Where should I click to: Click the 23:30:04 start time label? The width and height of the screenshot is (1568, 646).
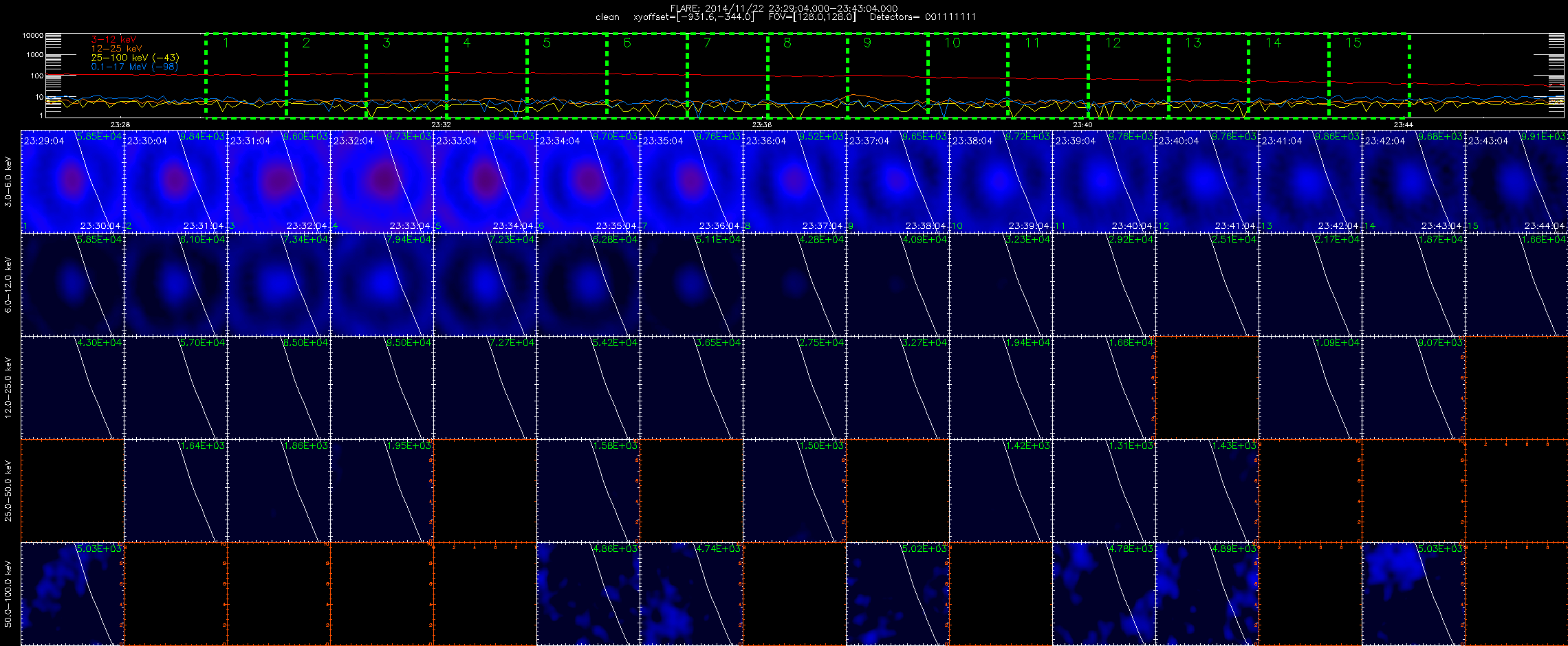tap(146, 141)
